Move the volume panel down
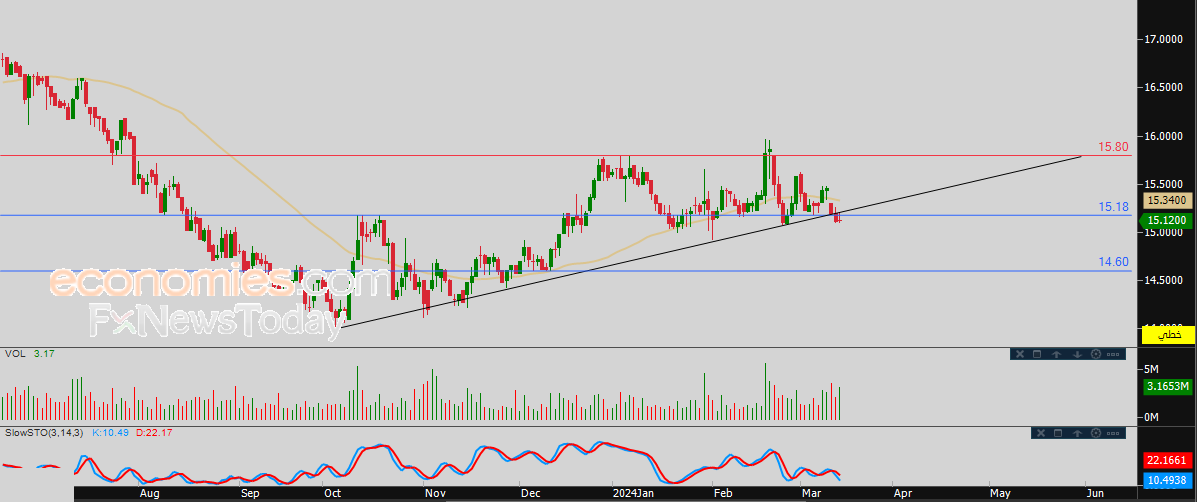Viewport: 1197px width, 502px height. (x=1076, y=354)
